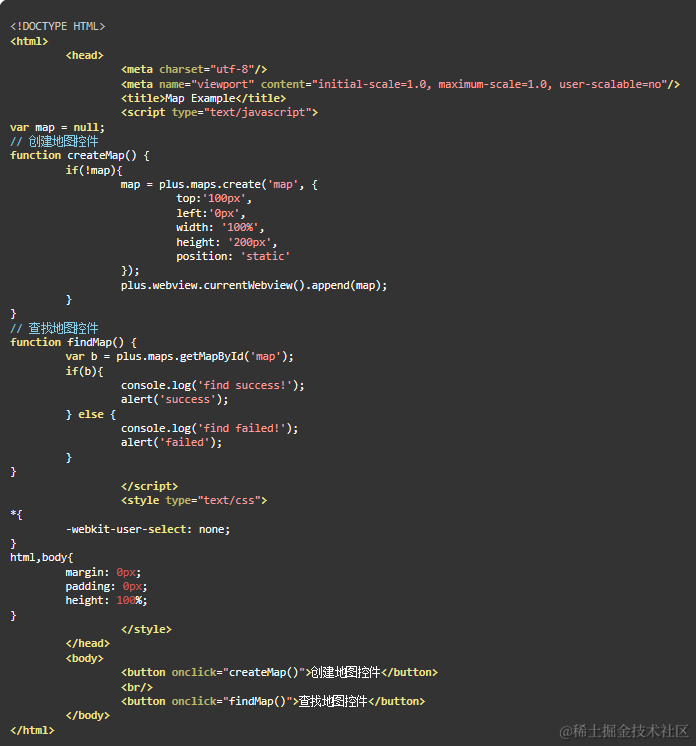This screenshot has width=696, height=746.
Task: Click the console.log('find failed!'); line
Action: (210, 429)
